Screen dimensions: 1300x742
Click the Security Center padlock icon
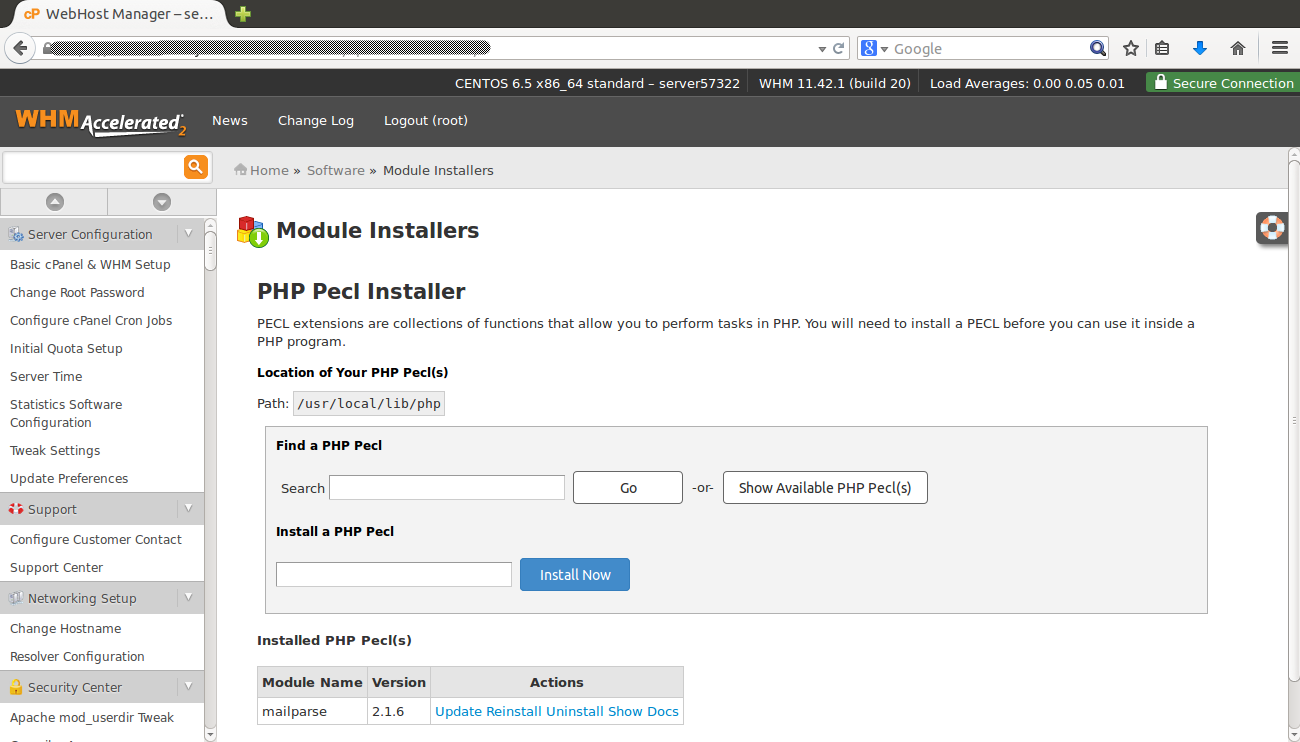click(16, 687)
